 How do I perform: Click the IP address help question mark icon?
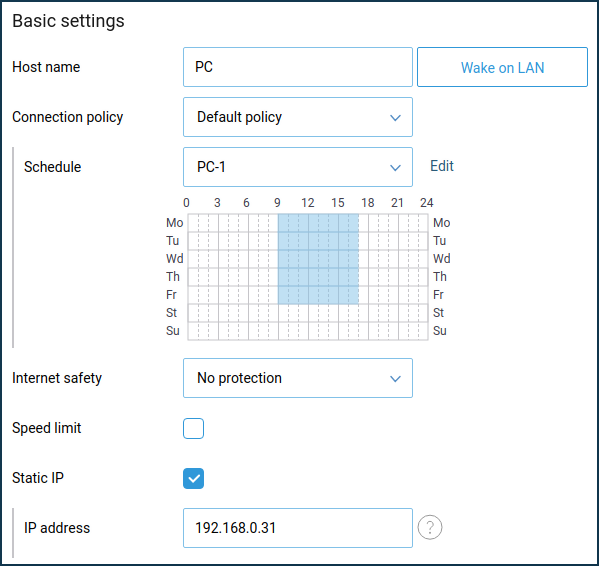(430, 527)
